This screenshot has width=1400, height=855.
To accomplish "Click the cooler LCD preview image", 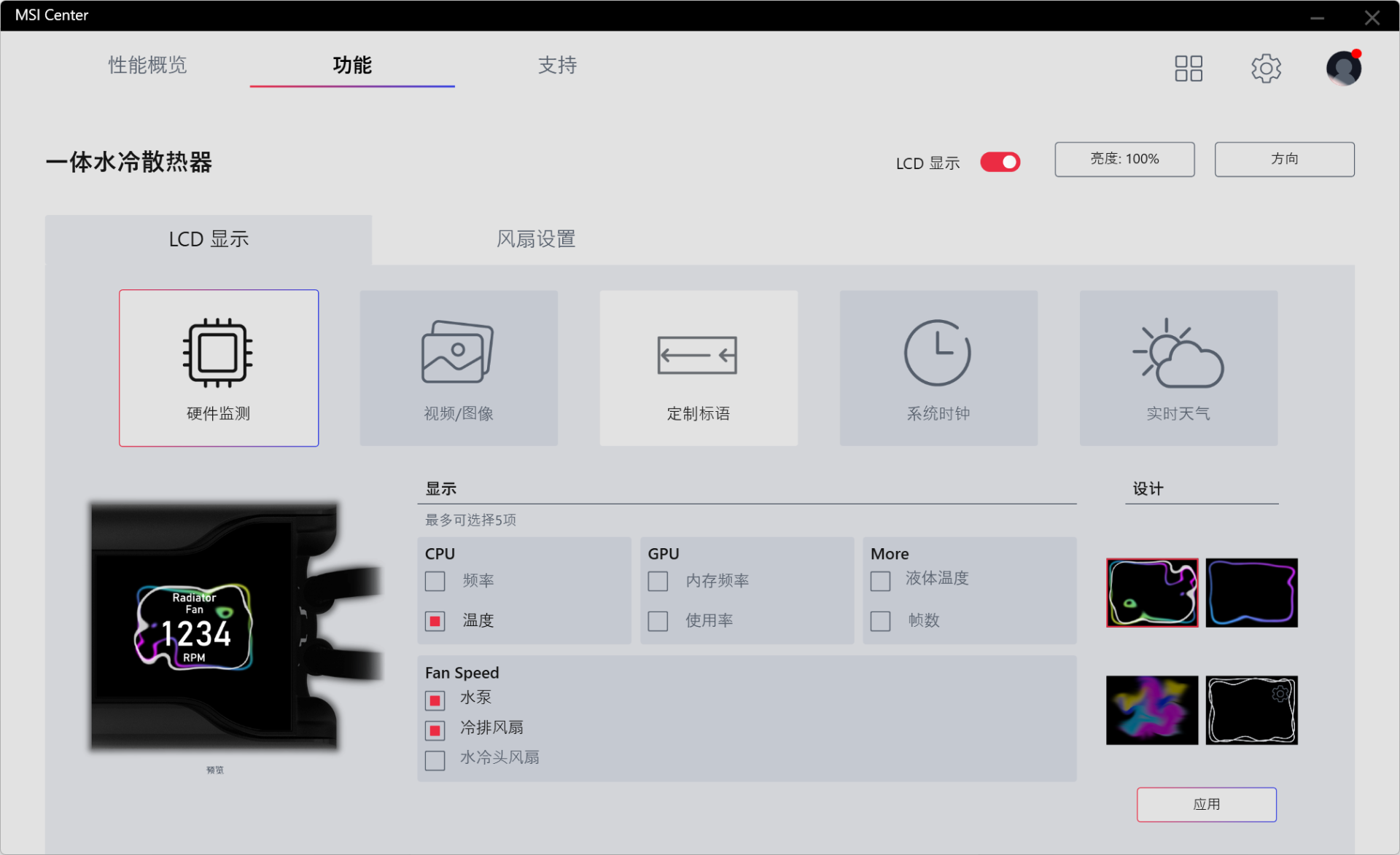I will (x=235, y=625).
